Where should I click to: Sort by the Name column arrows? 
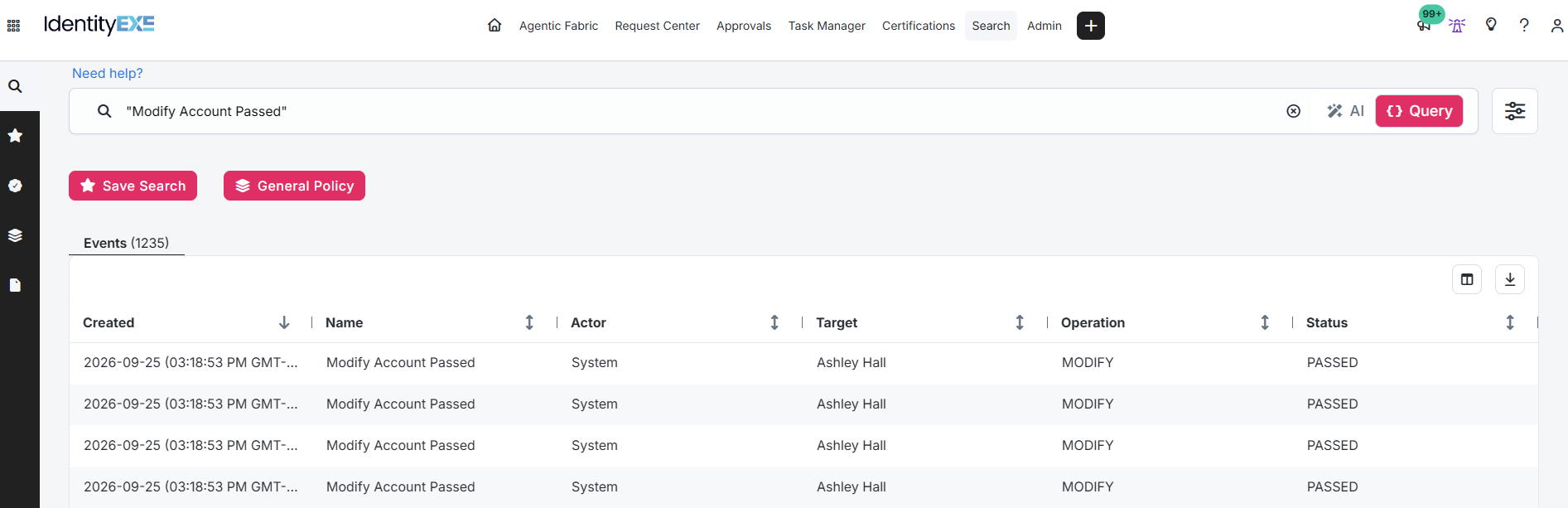[529, 322]
